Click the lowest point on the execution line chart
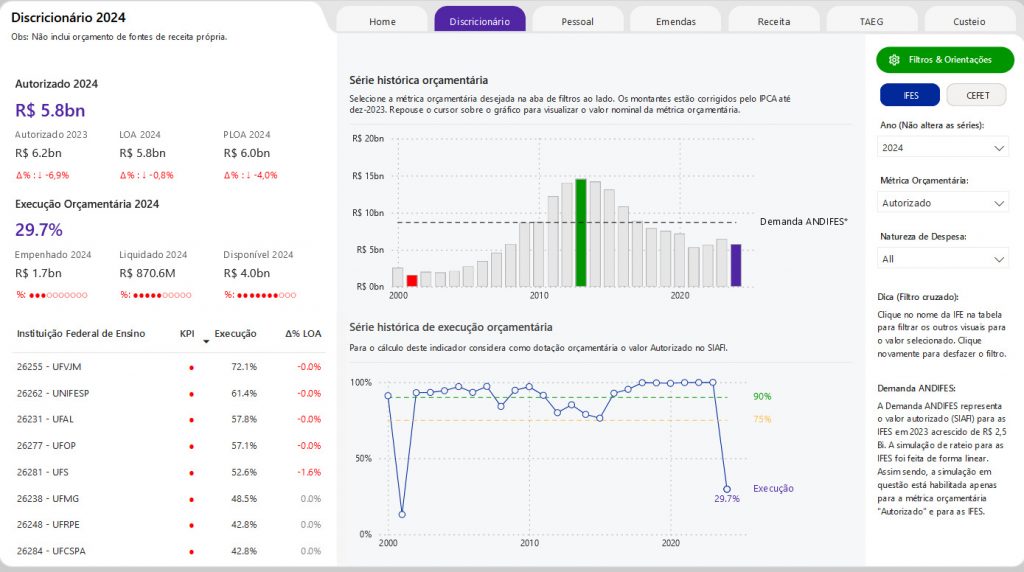The height and width of the screenshot is (572, 1024). tap(402, 515)
